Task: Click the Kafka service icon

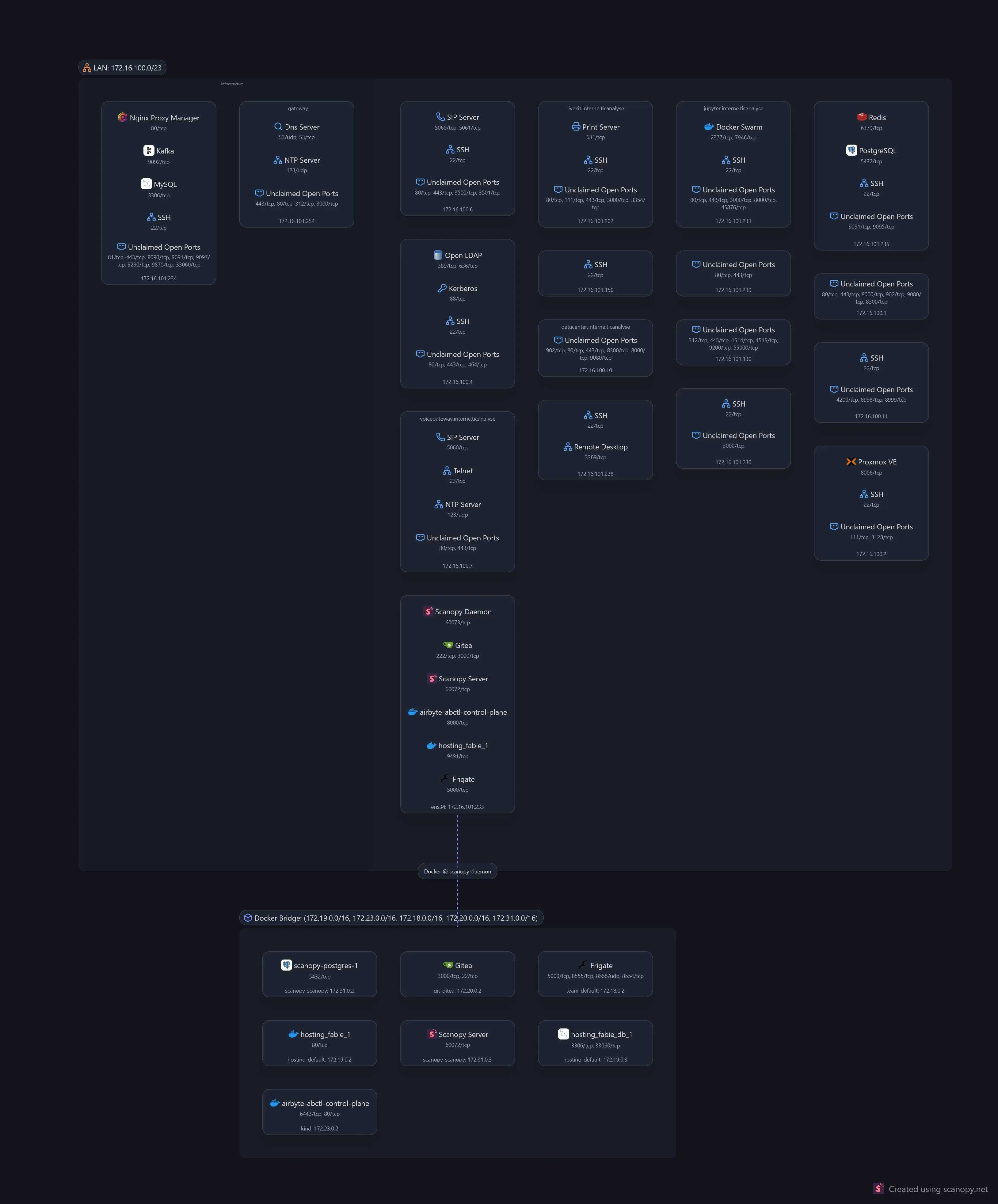Action: [149, 150]
